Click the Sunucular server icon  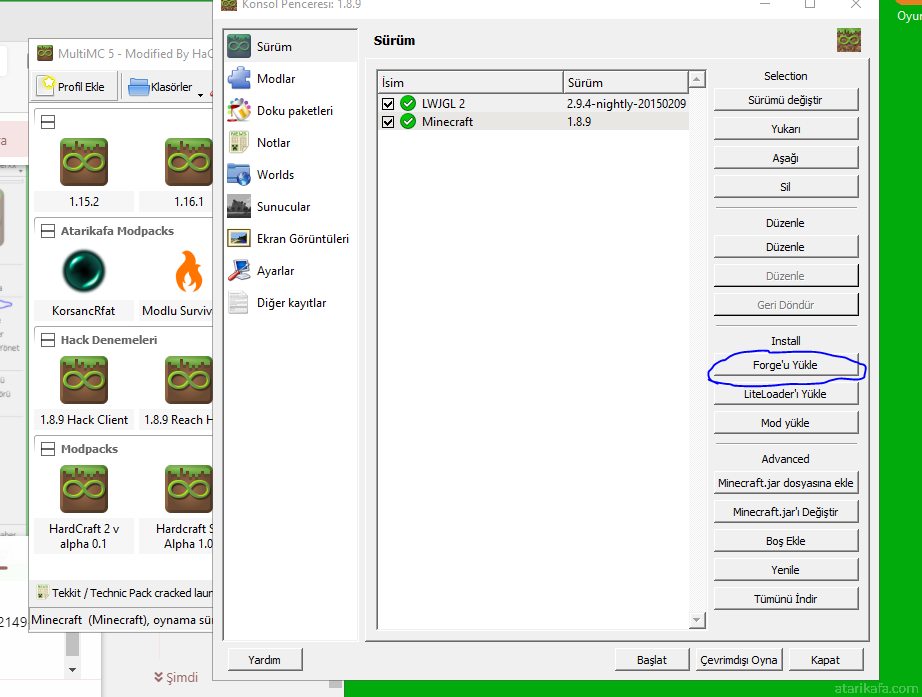(x=239, y=206)
